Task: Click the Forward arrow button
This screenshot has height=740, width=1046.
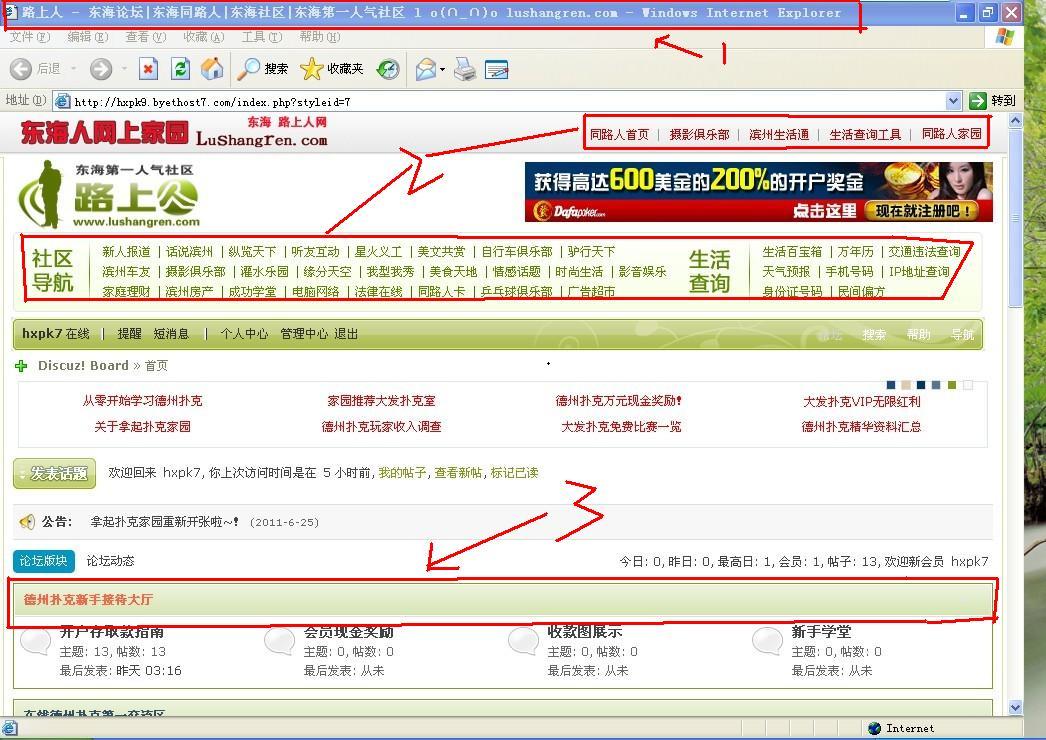Action: 101,69
